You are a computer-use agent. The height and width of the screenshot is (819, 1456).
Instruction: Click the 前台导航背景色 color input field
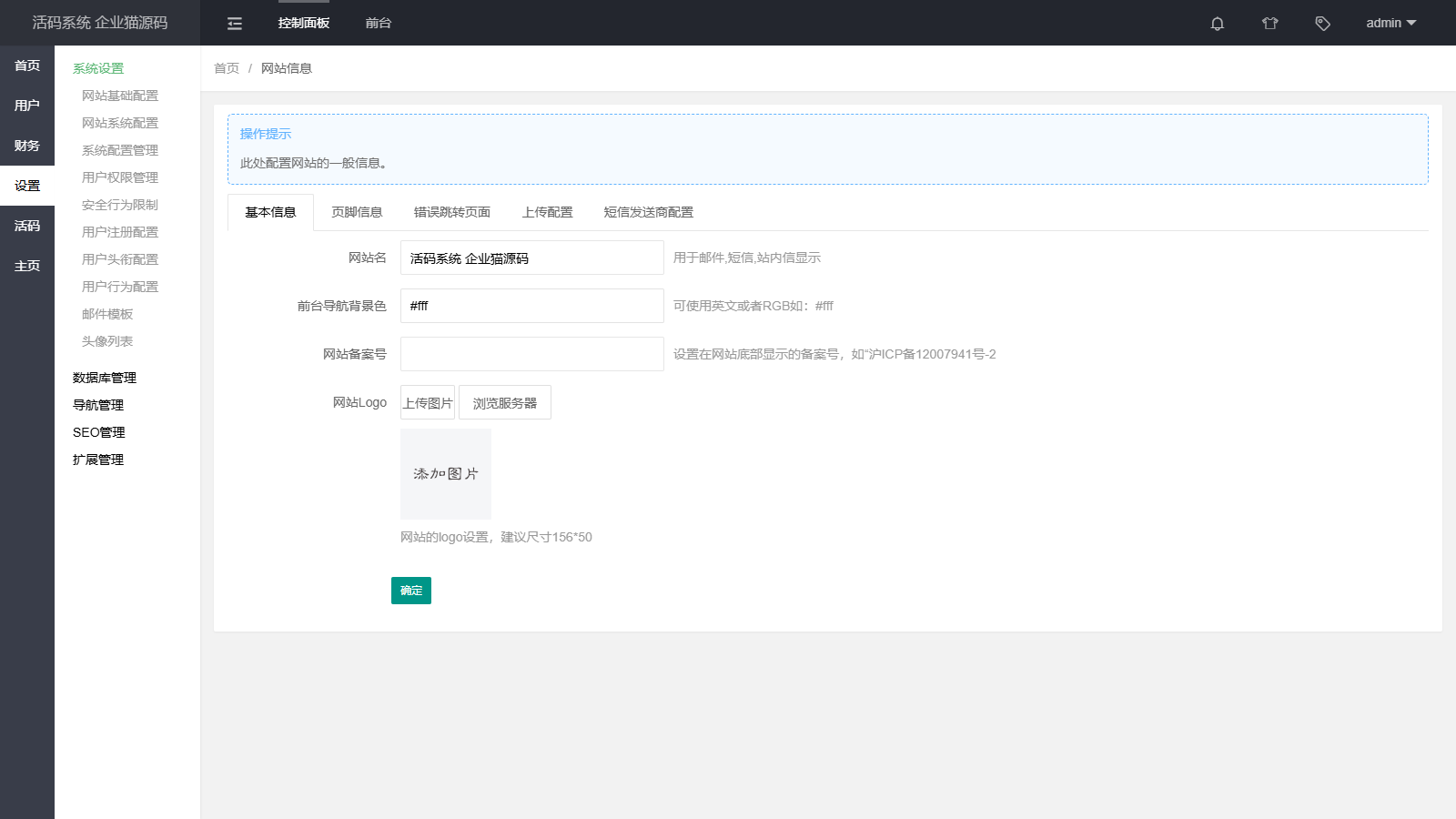click(532, 306)
